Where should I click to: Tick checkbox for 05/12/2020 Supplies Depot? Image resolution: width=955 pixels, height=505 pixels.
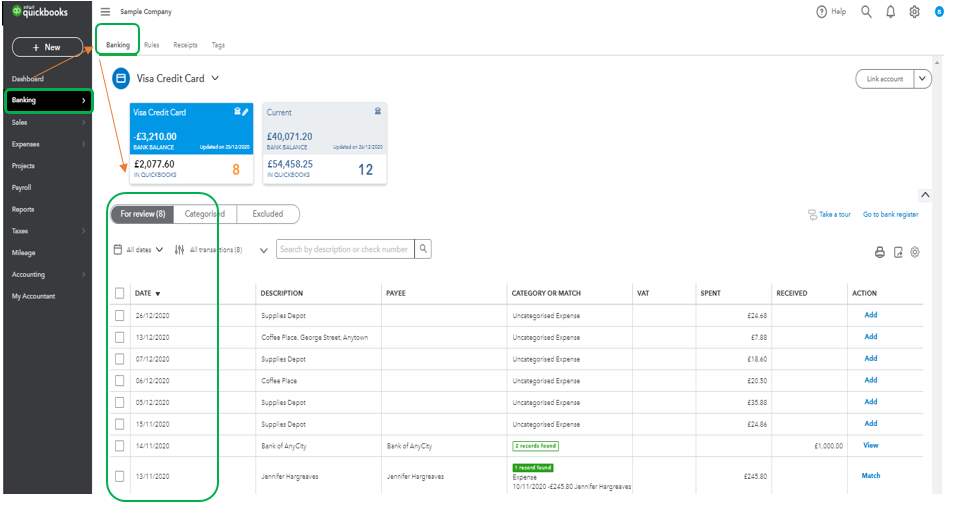coord(119,402)
